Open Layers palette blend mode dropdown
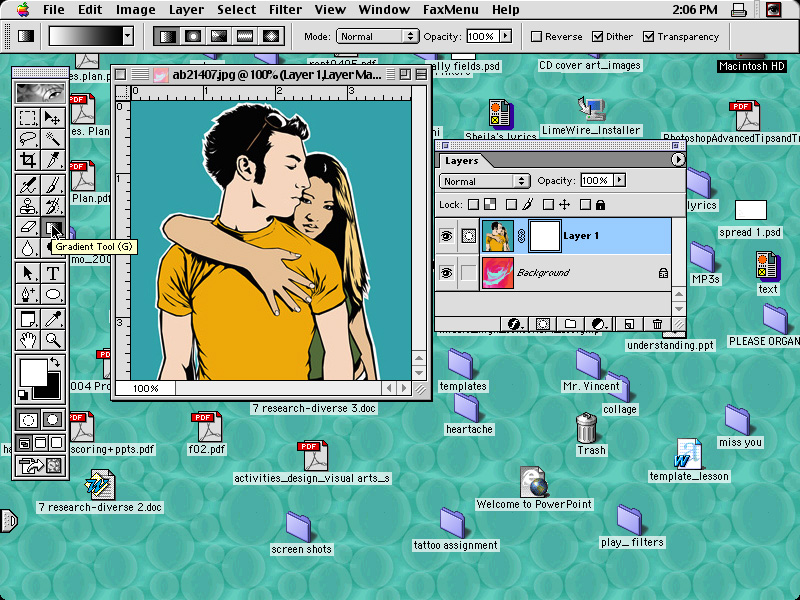 tap(483, 181)
